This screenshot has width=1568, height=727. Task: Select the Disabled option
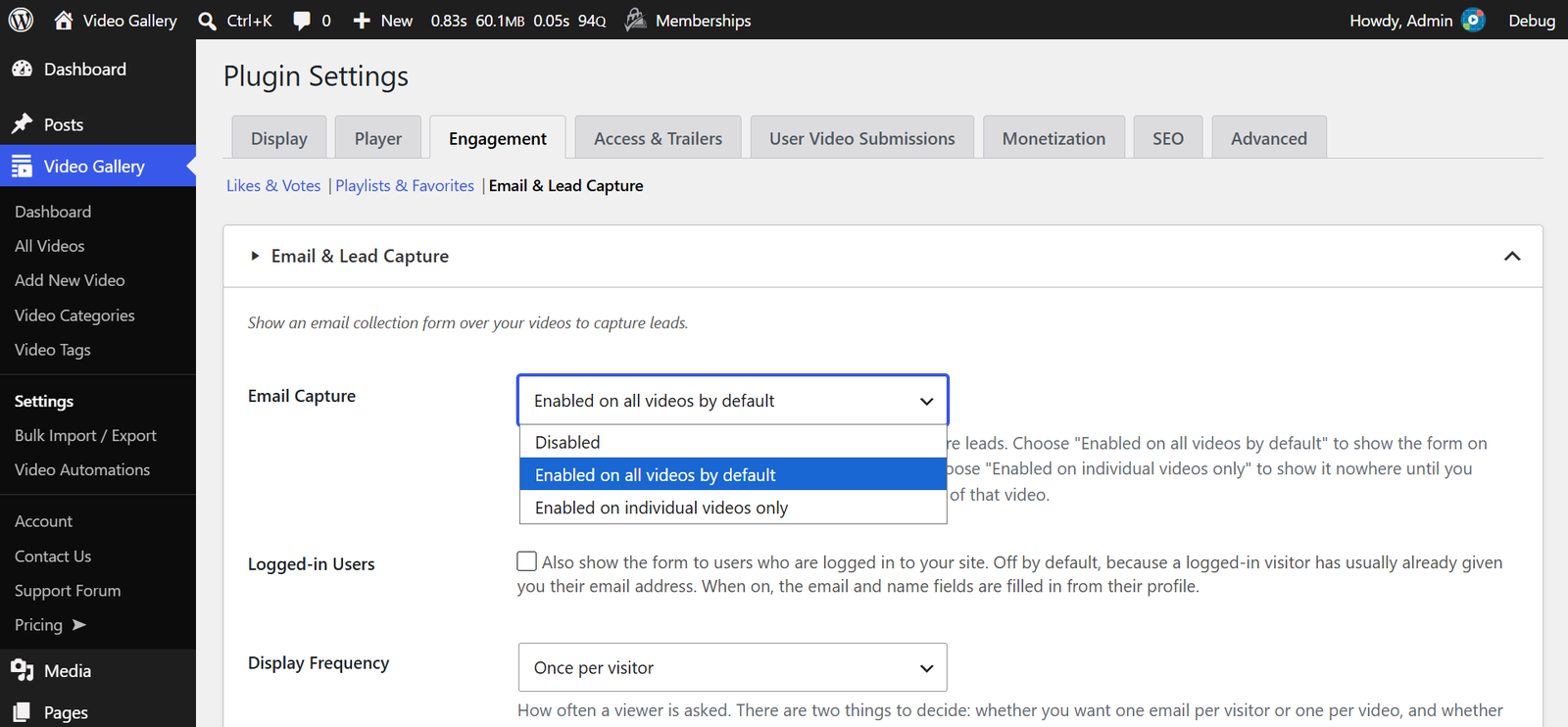pos(733,442)
